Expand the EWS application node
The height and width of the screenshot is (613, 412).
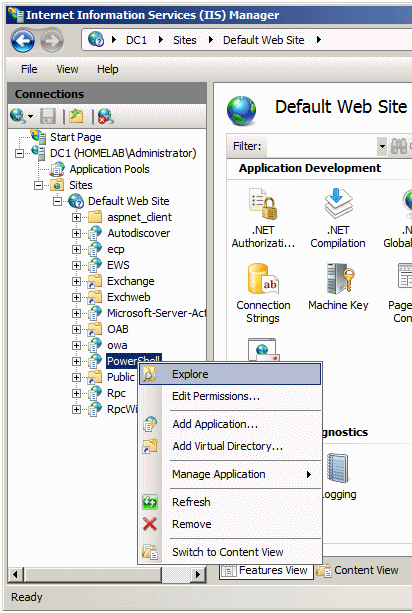tap(77, 265)
